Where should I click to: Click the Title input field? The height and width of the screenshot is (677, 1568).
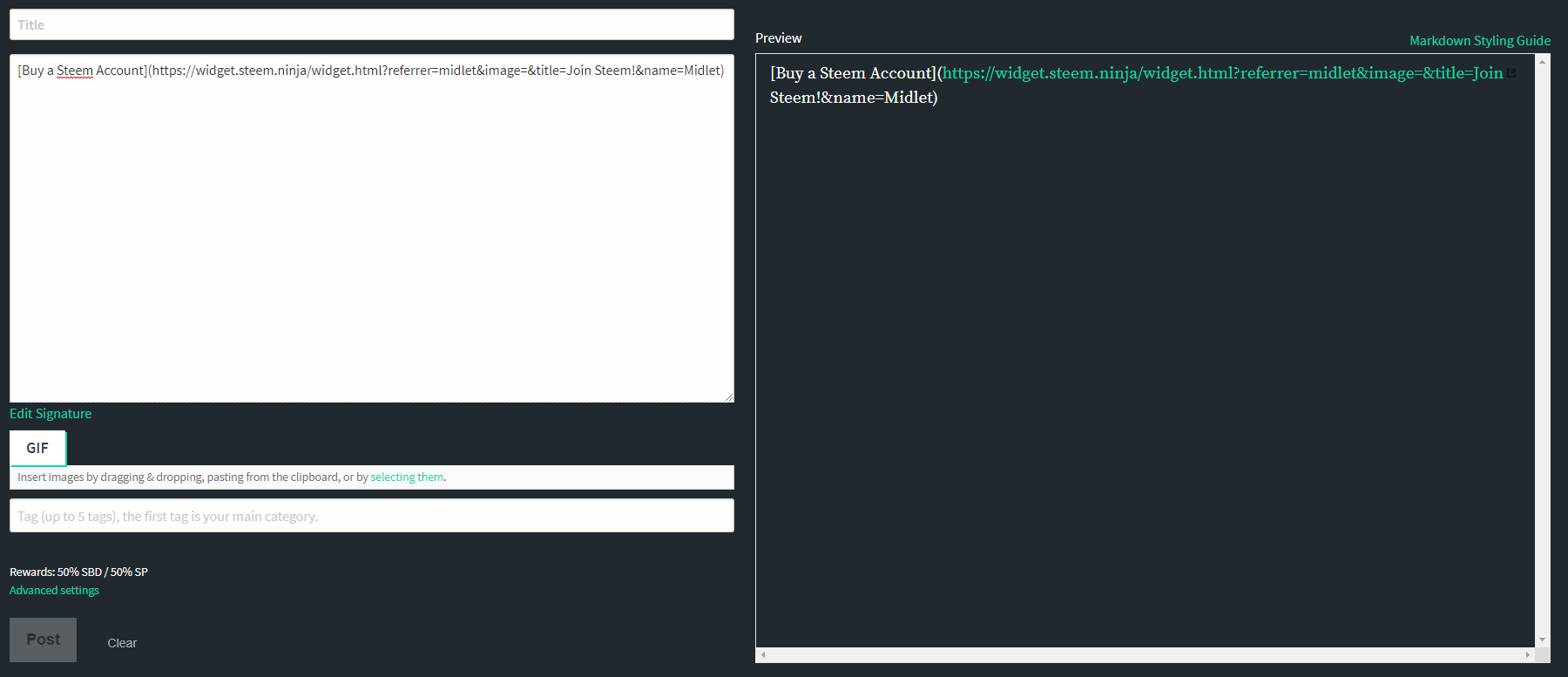(x=372, y=24)
